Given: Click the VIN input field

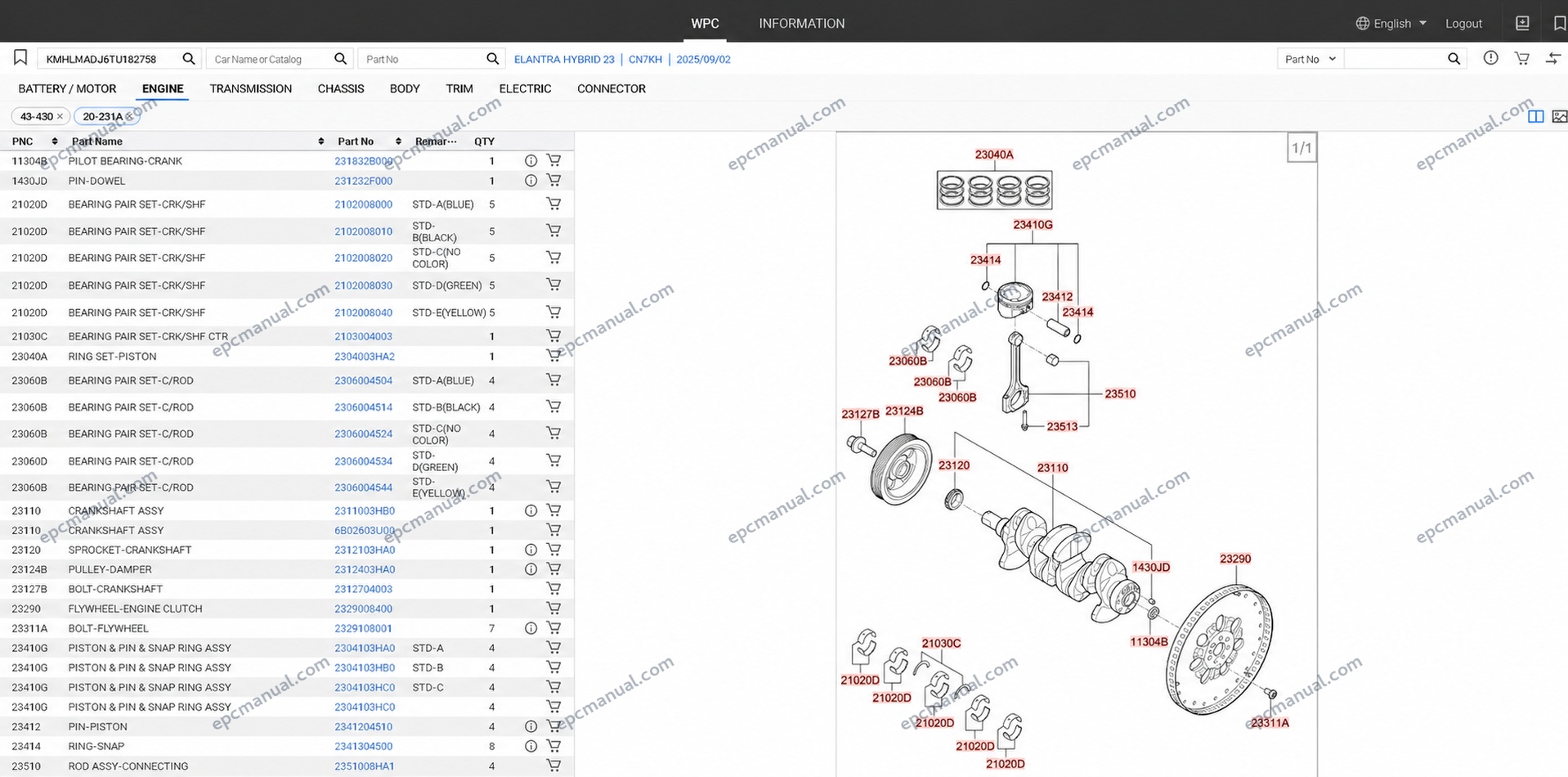Looking at the screenshot, I should tap(108, 59).
